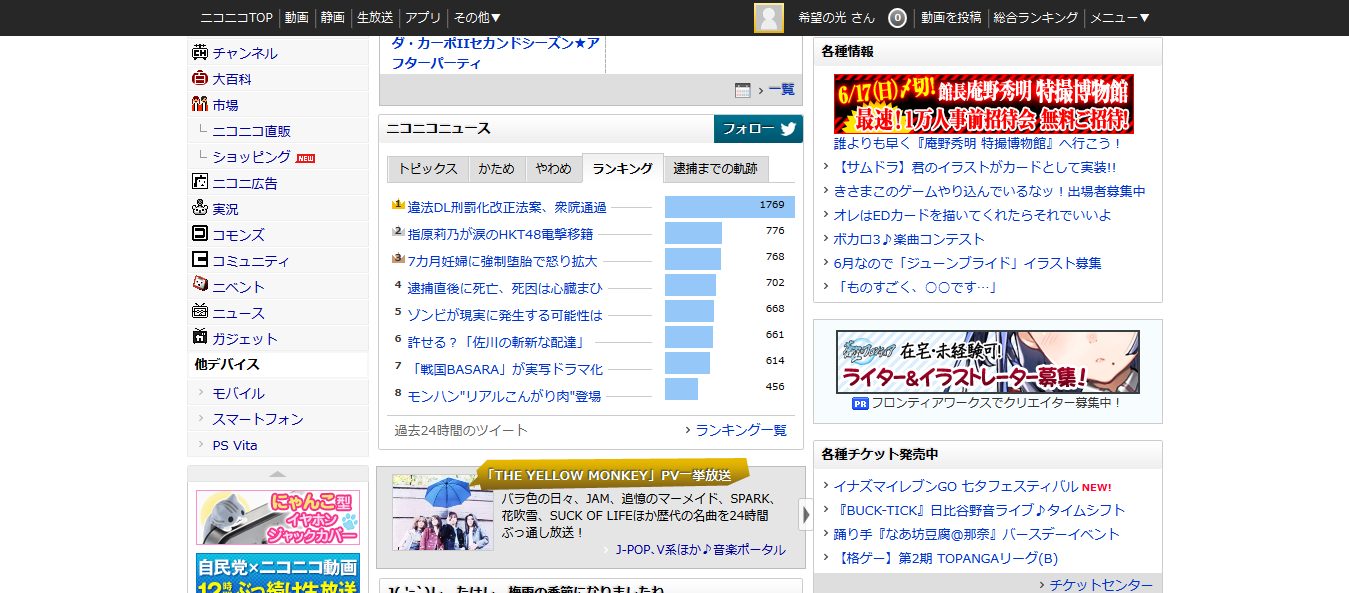Open 総合ランキング in the top bar
Image resolution: width=1349 pixels, height=593 pixels.
click(1036, 18)
